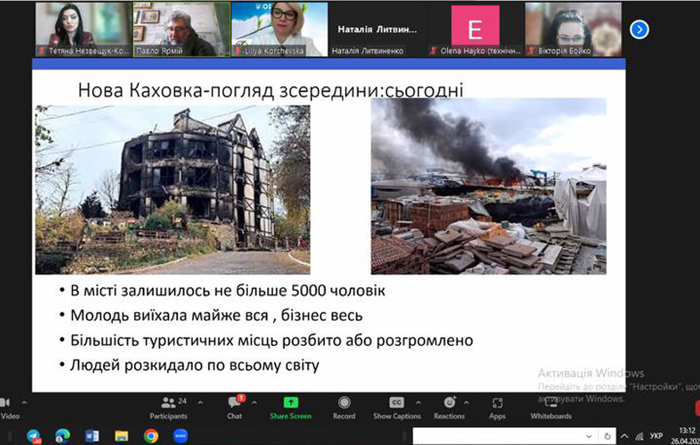Select Павло Ярмій video thumbnail
700x445 pixels.
[181, 29]
